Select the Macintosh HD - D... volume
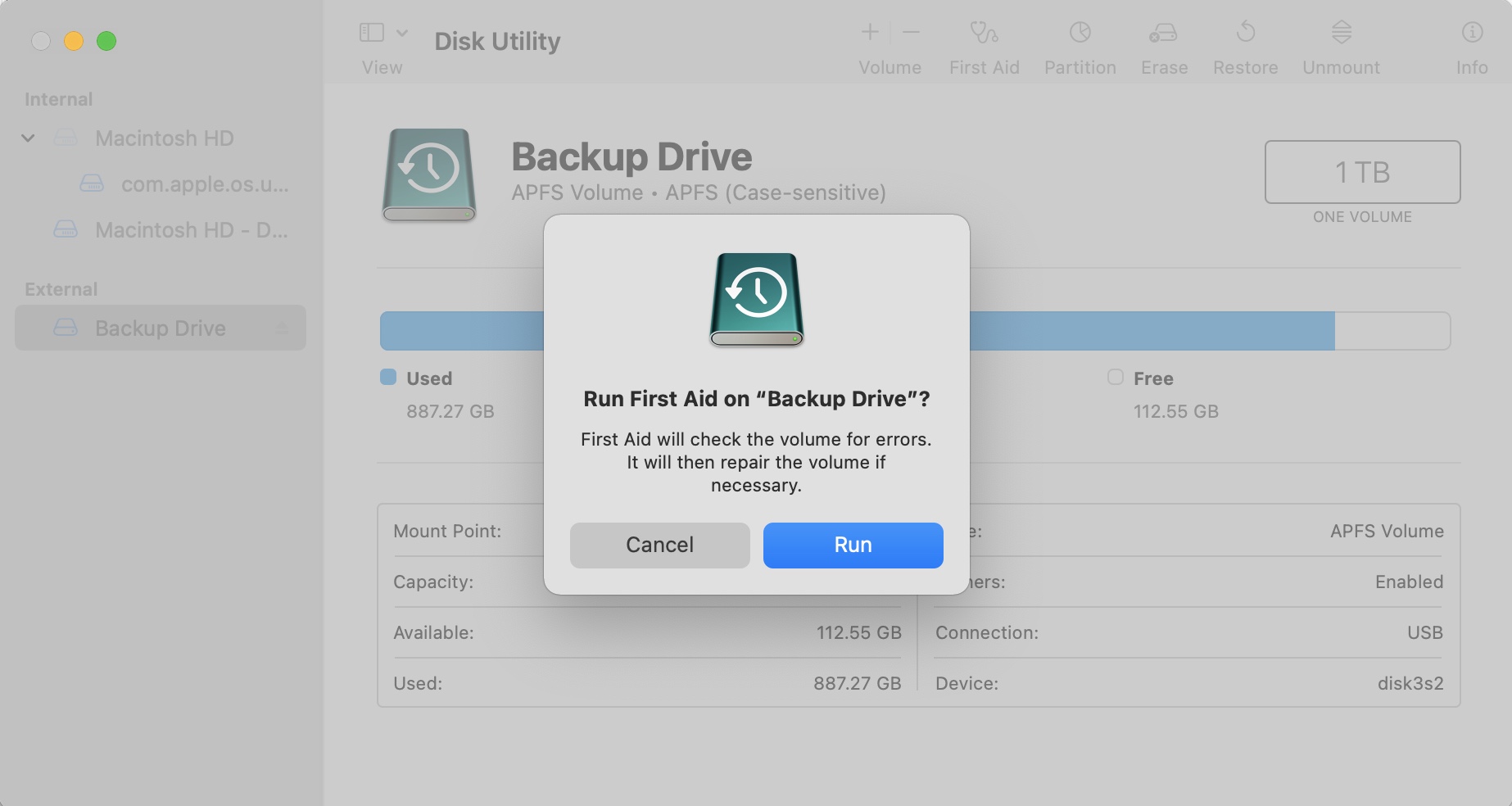 click(x=192, y=230)
